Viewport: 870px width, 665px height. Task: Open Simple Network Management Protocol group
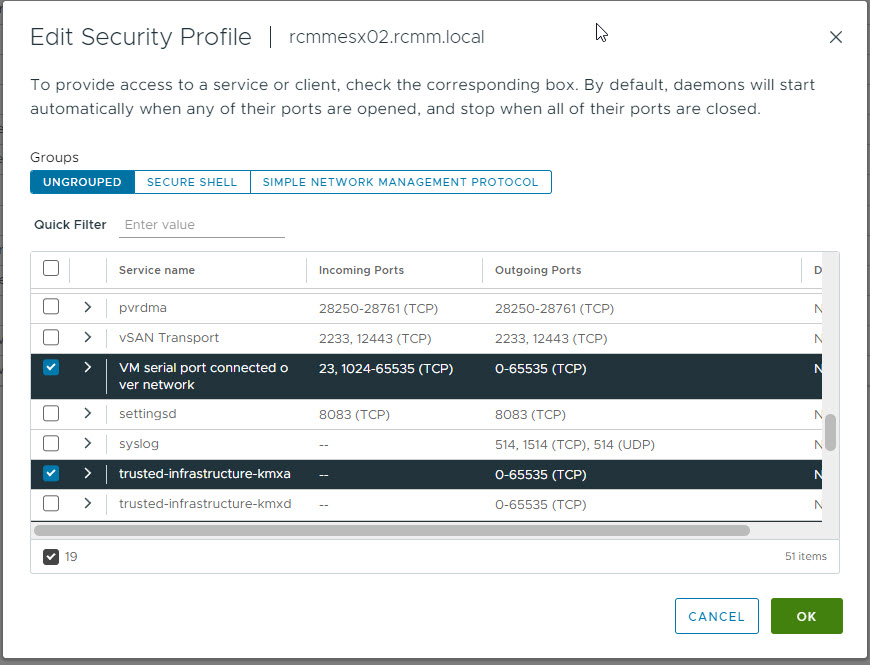pos(401,182)
